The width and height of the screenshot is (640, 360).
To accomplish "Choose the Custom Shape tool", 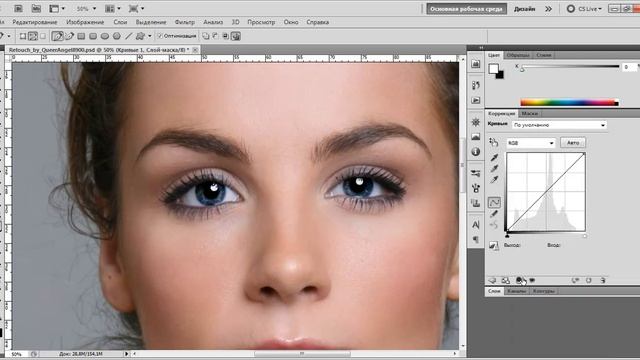I will pos(140,36).
